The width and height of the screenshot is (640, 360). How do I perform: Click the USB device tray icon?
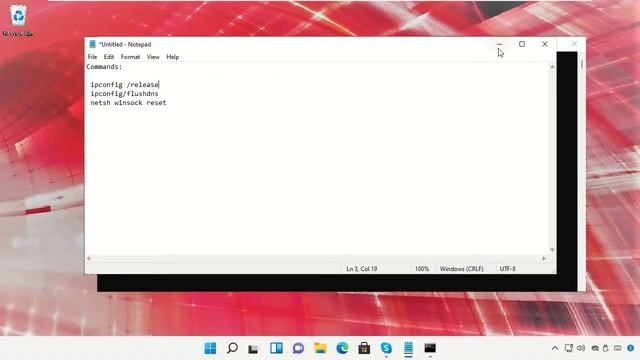(606, 348)
